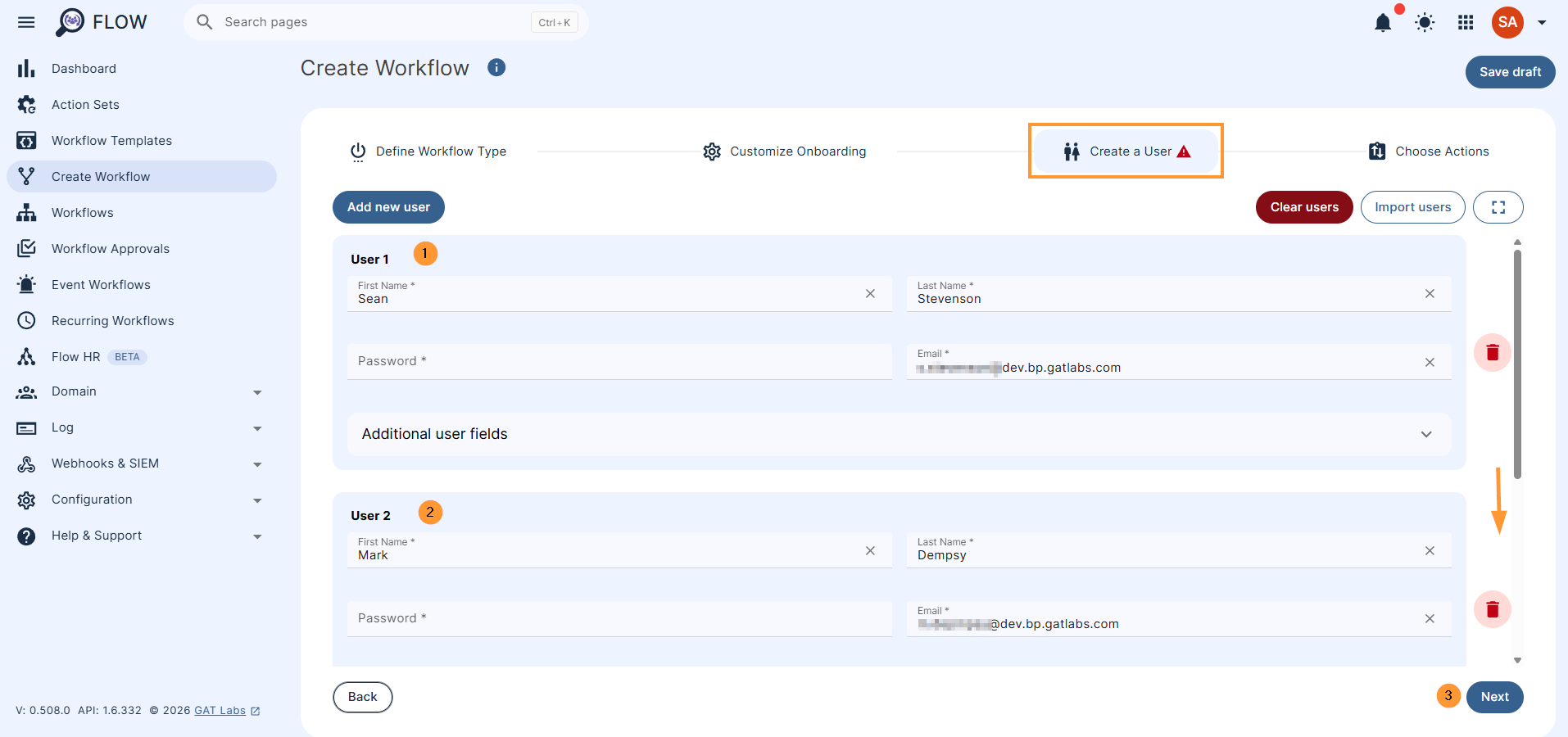This screenshot has height=737, width=1568.
Task: Click the Configuration gear icon
Action: coord(26,500)
